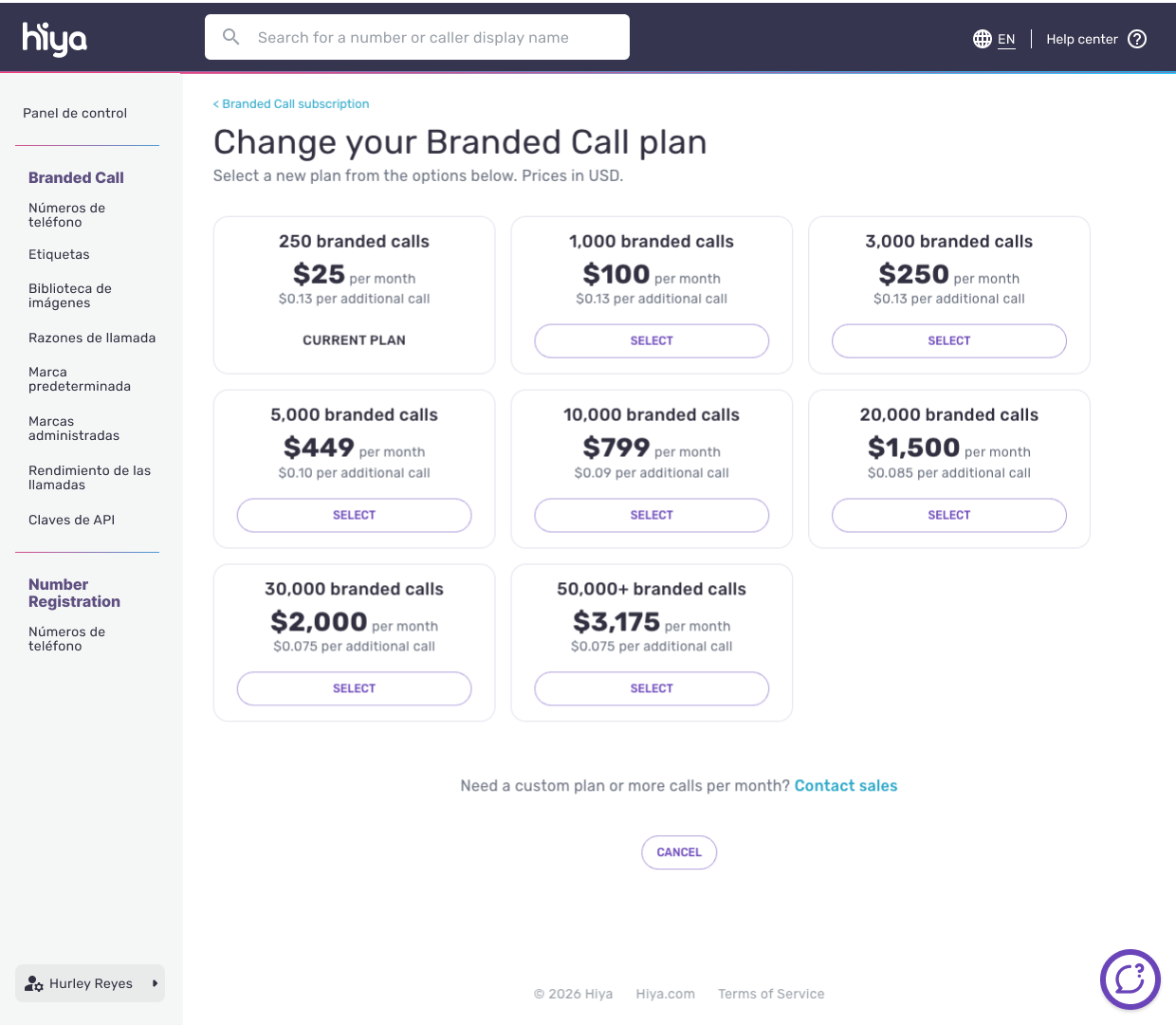The width and height of the screenshot is (1176, 1025).
Task: Open Claves de API page
Action: tap(71, 520)
